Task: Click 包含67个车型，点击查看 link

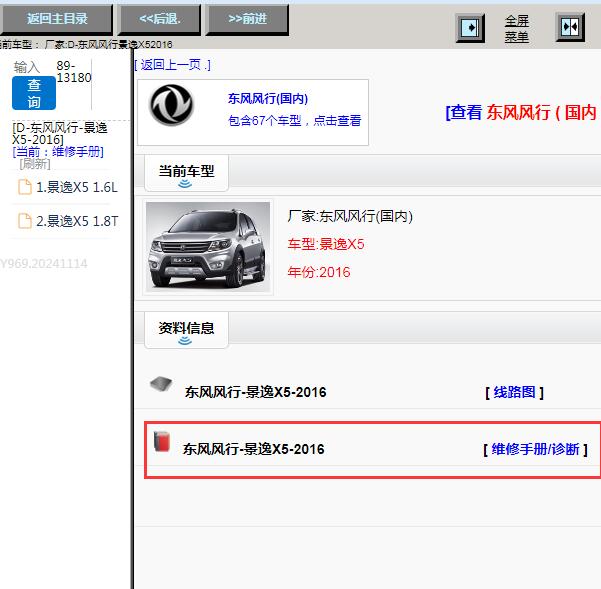Action: pos(295,121)
